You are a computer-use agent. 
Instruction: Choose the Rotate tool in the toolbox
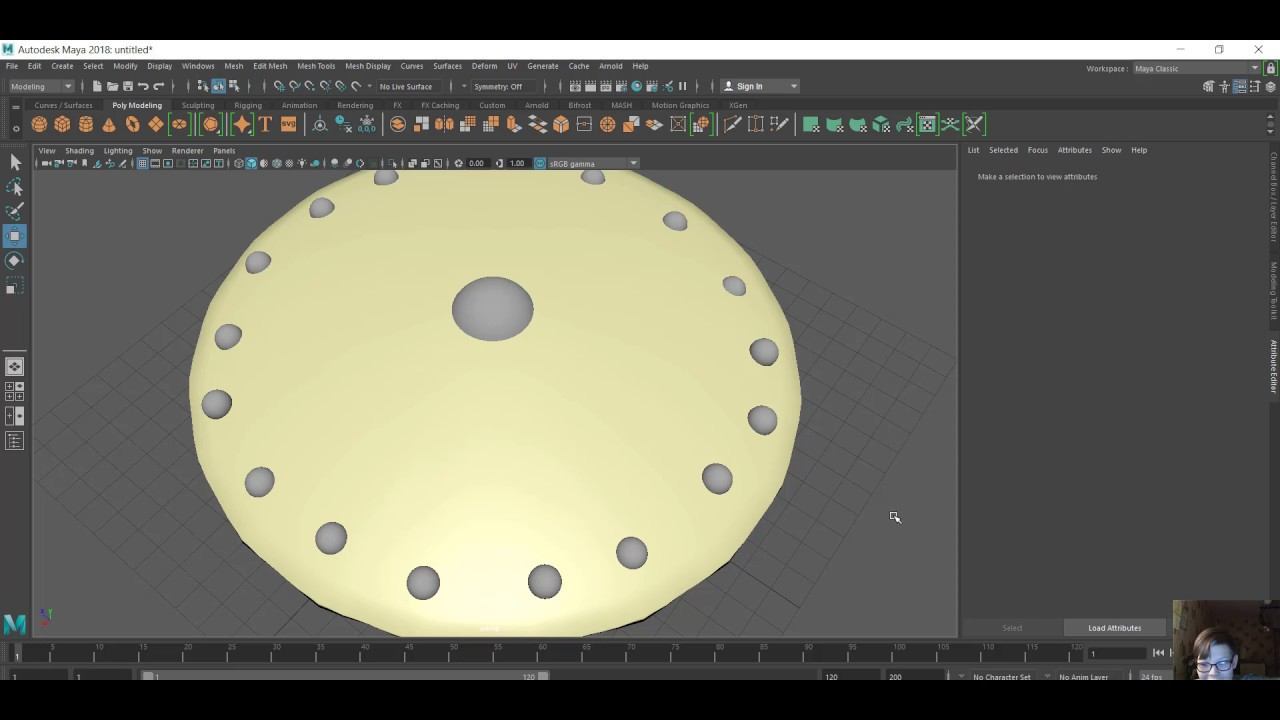(x=15, y=260)
